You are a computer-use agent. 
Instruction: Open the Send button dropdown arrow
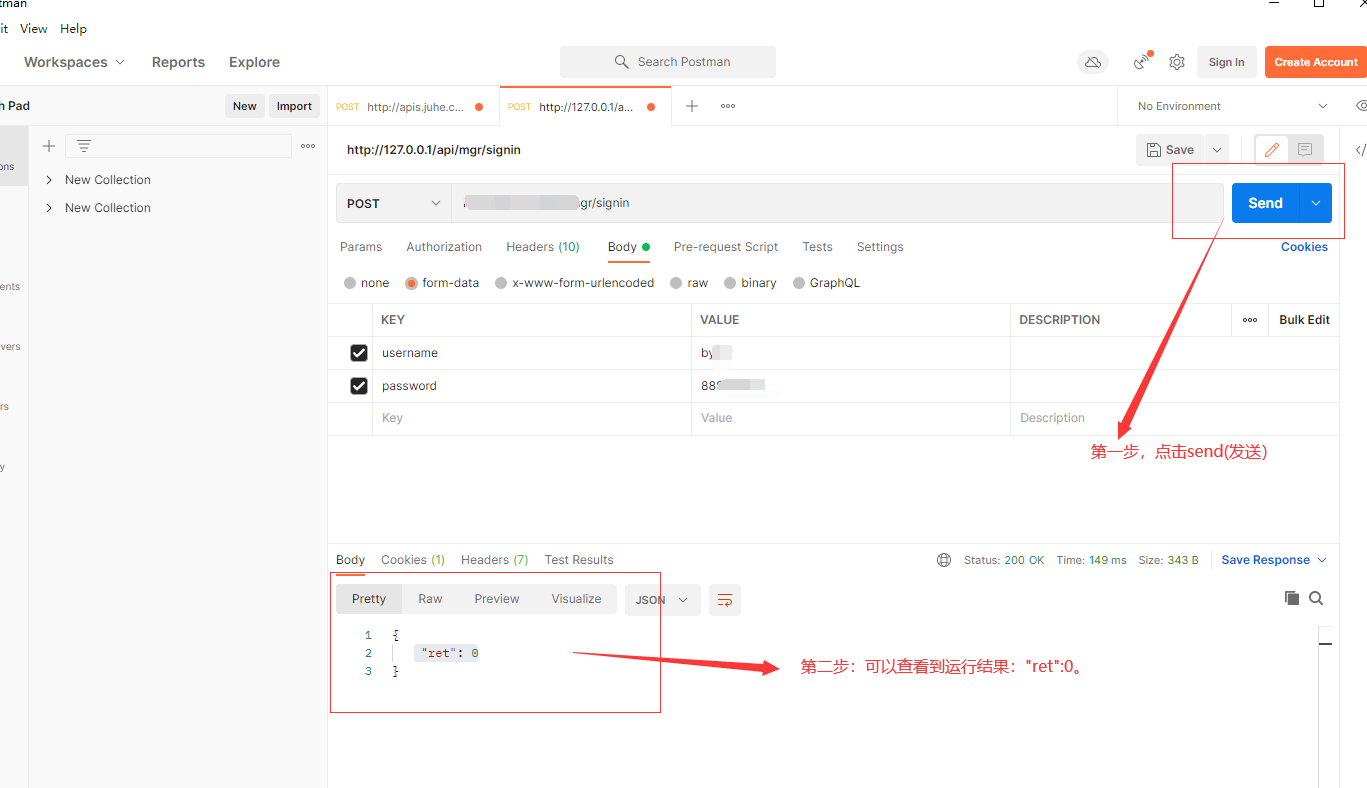point(1315,203)
